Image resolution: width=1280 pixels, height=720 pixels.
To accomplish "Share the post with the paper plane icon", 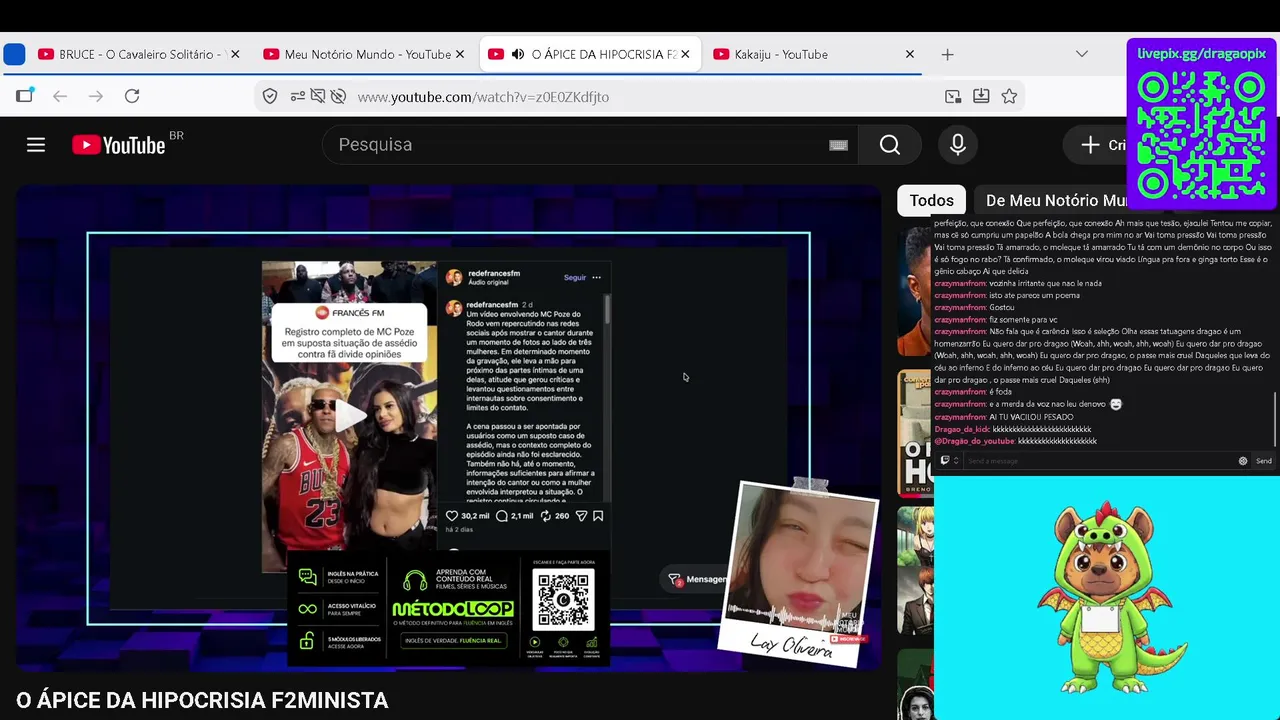I will tap(581, 516).
